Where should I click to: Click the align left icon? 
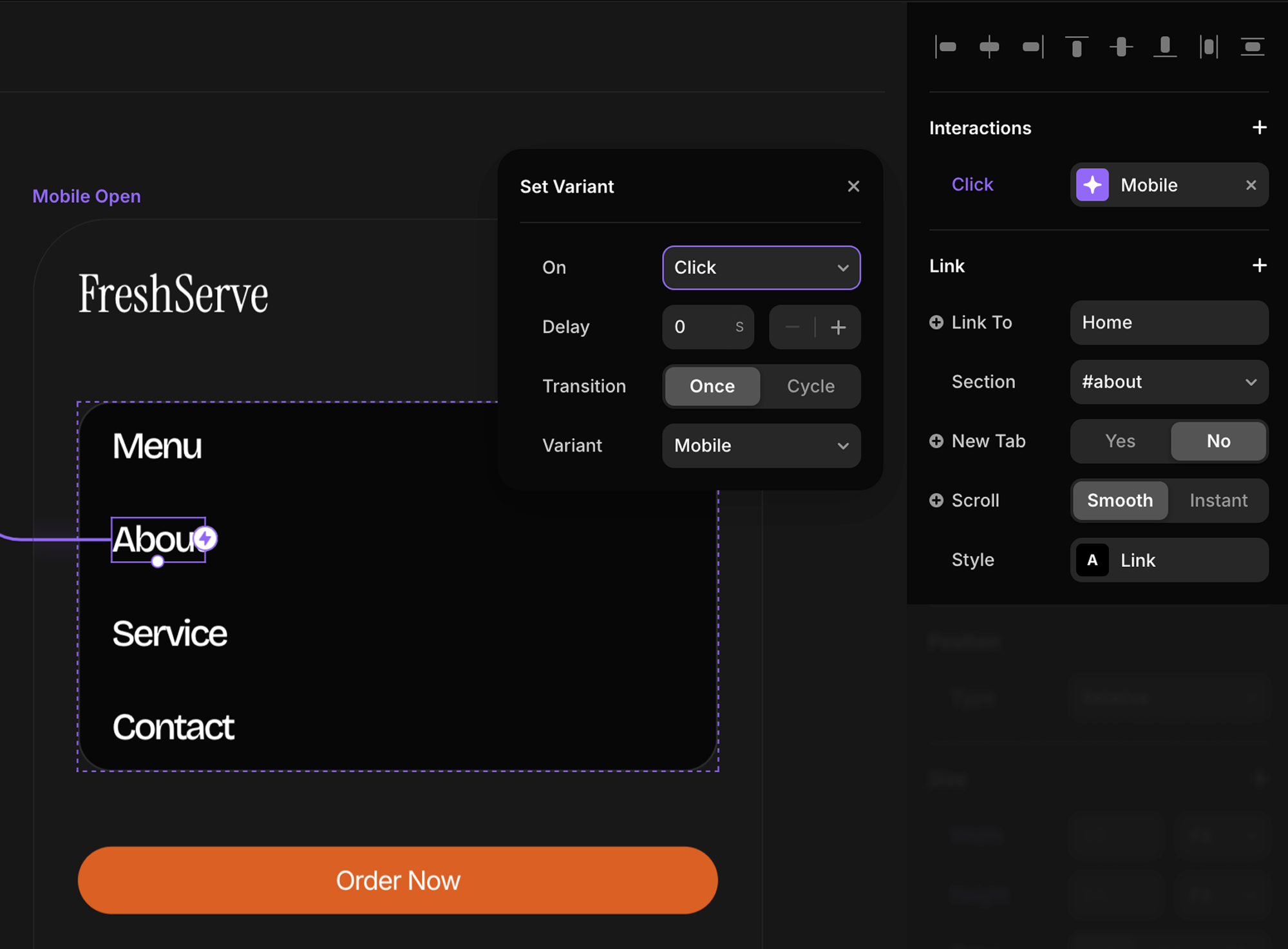coord(945,47)
